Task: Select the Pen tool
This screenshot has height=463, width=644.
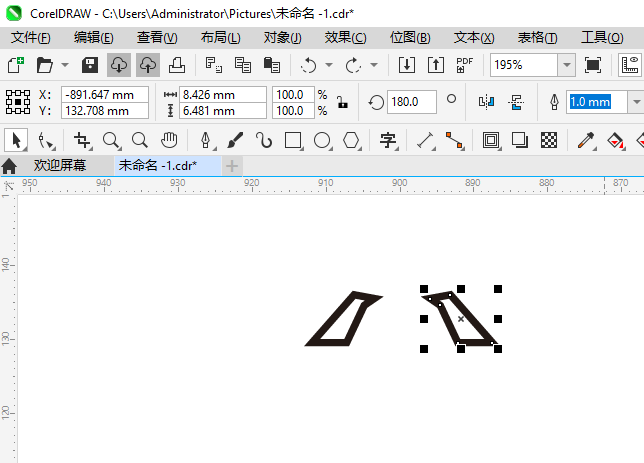Action: [x=206, y=141]
